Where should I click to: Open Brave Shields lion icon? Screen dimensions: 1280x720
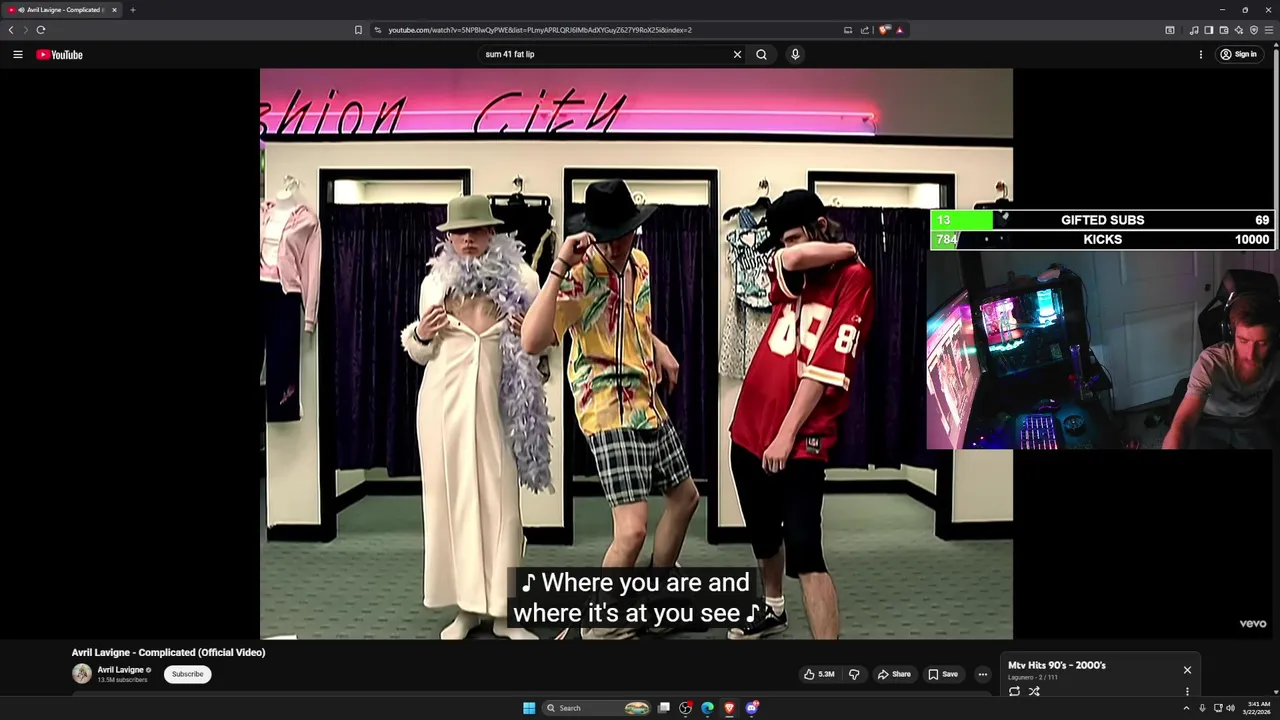884,30
